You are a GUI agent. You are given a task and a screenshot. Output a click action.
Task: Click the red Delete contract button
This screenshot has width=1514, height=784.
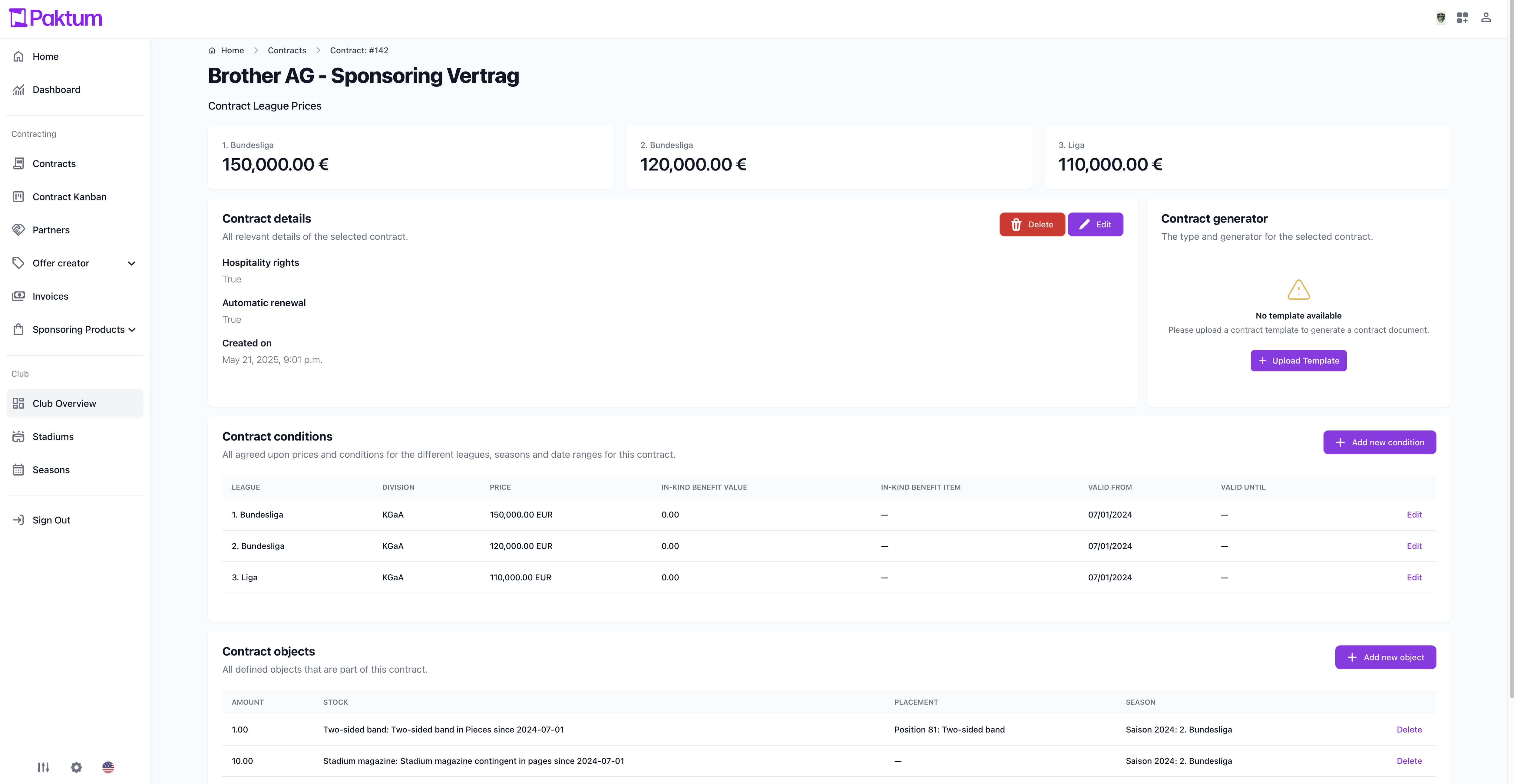(1032, 225)
